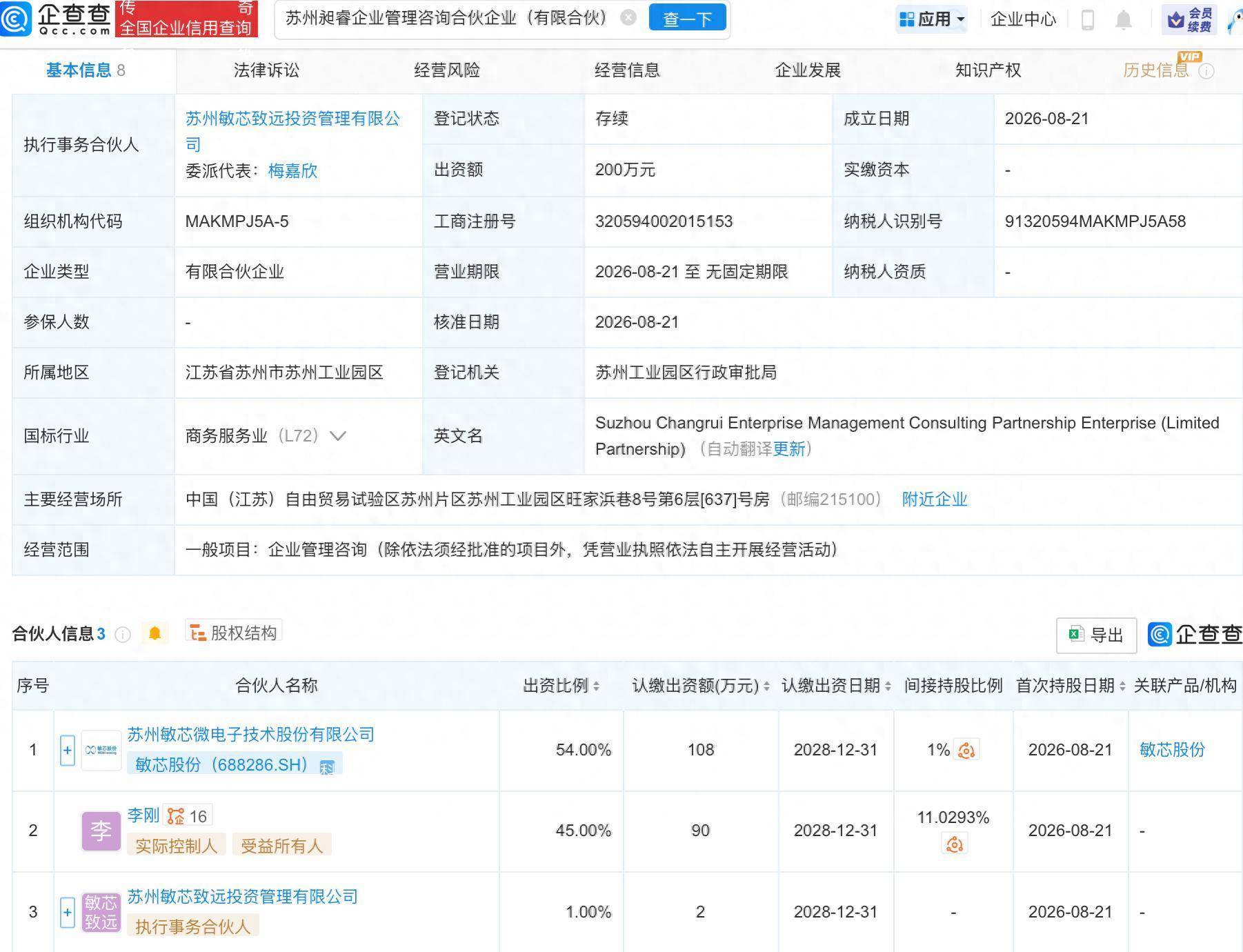Click the Qcc.com logo icon
This screenshot has width=1243, height=952.
[x=15, y=19]
